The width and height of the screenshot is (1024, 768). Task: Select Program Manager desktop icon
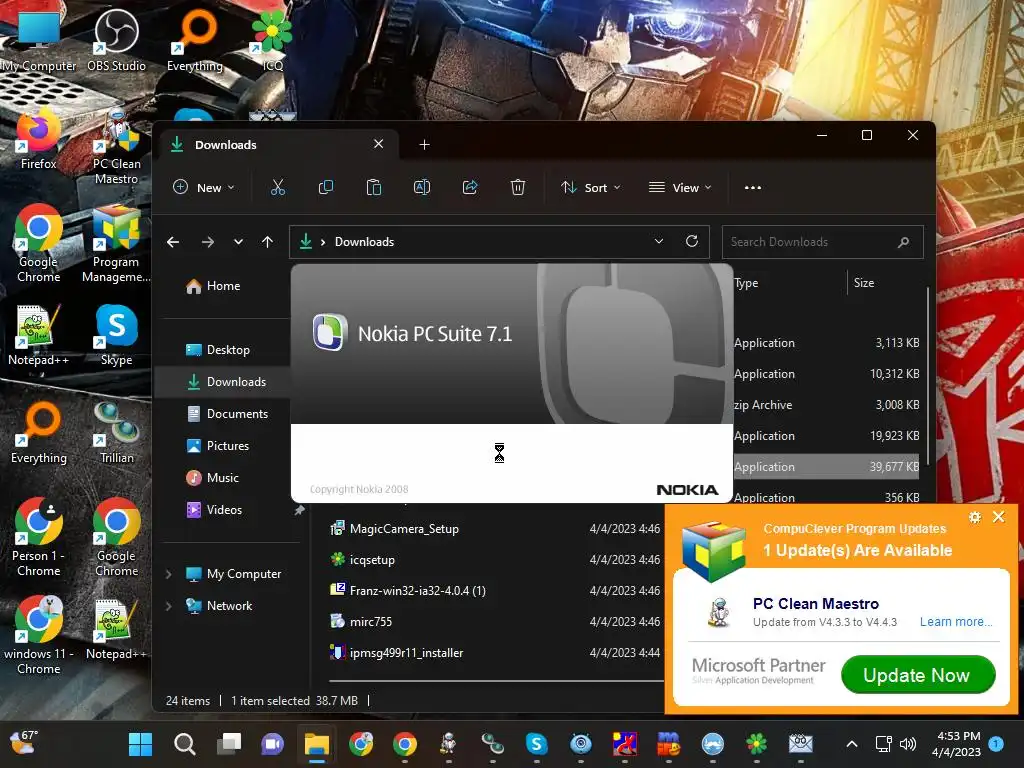pos(116,245)
